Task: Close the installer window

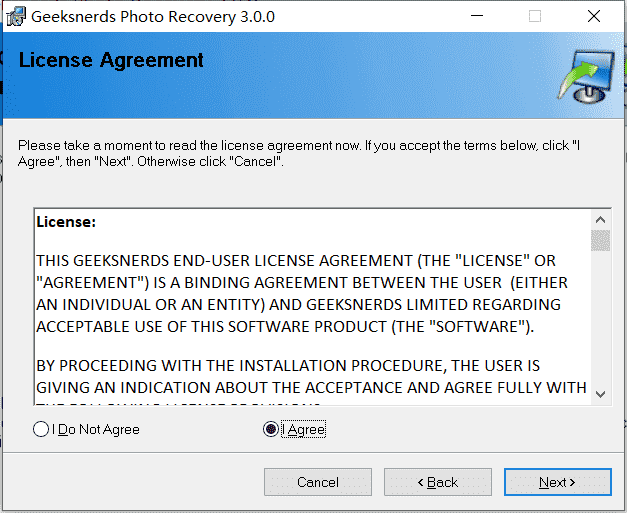Action: pyautogui.click(x=594, y=16)
